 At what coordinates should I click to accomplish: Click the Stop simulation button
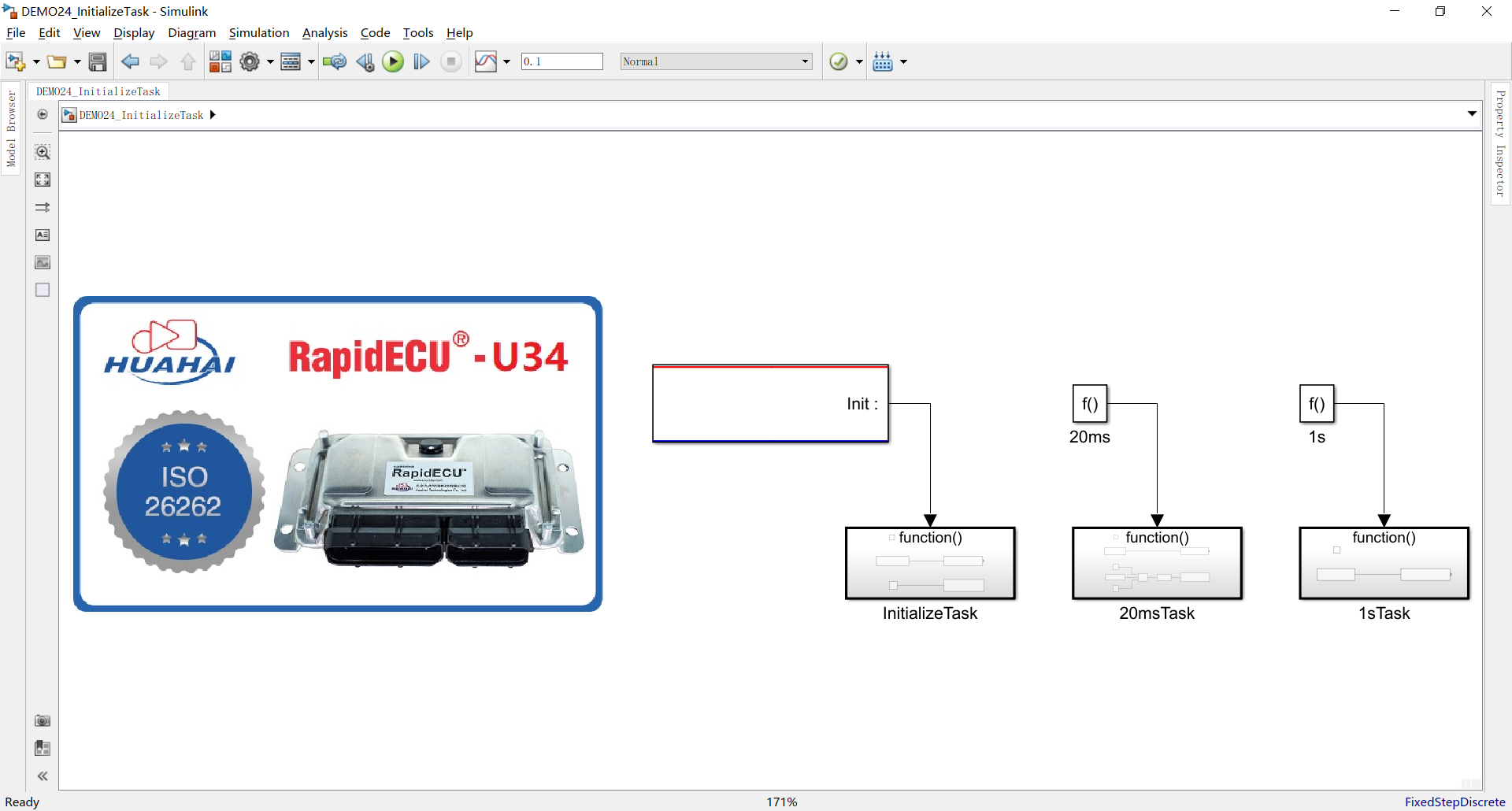[x=451, y=61]
